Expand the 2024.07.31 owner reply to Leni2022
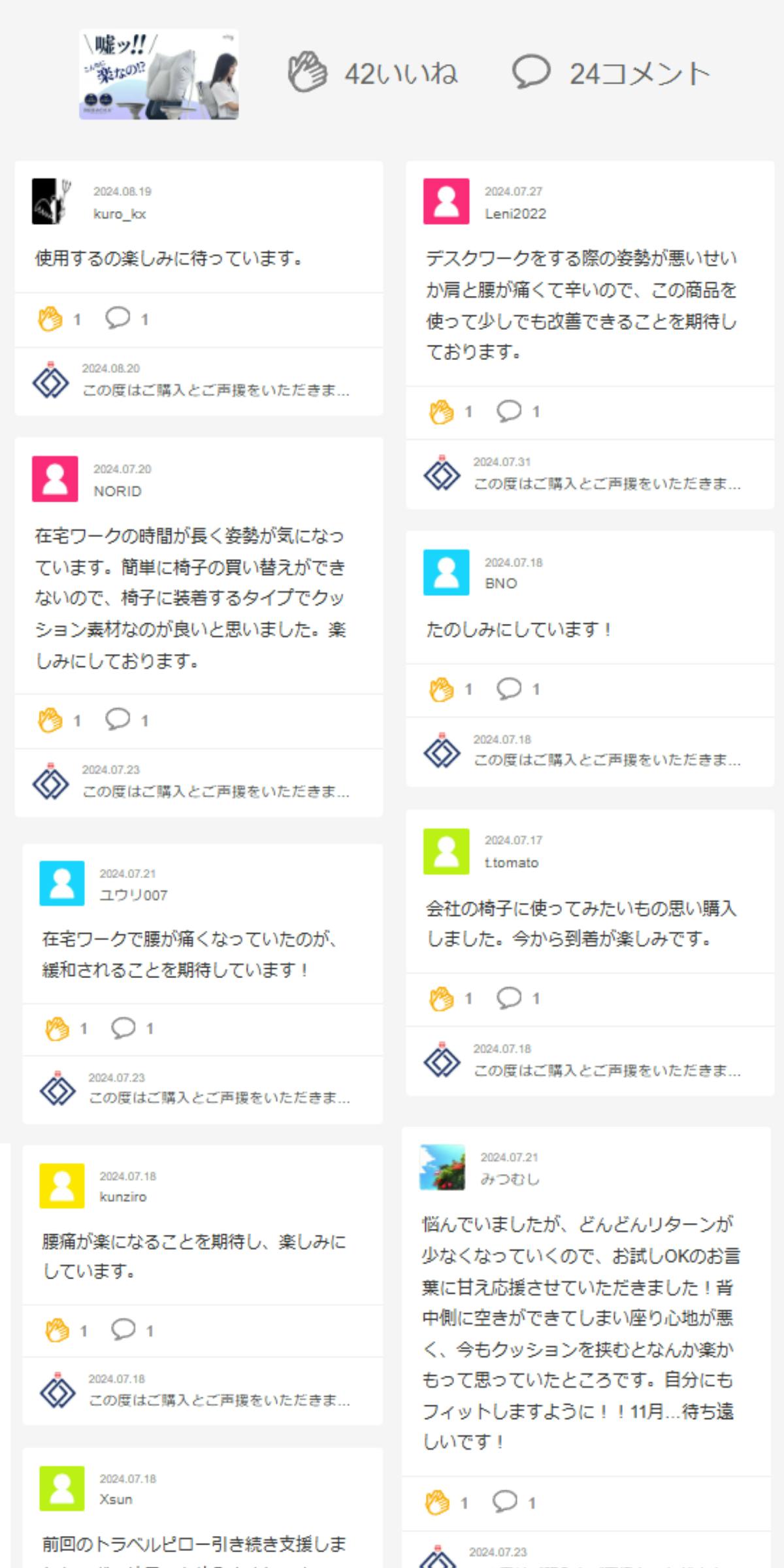 [607, 484]
